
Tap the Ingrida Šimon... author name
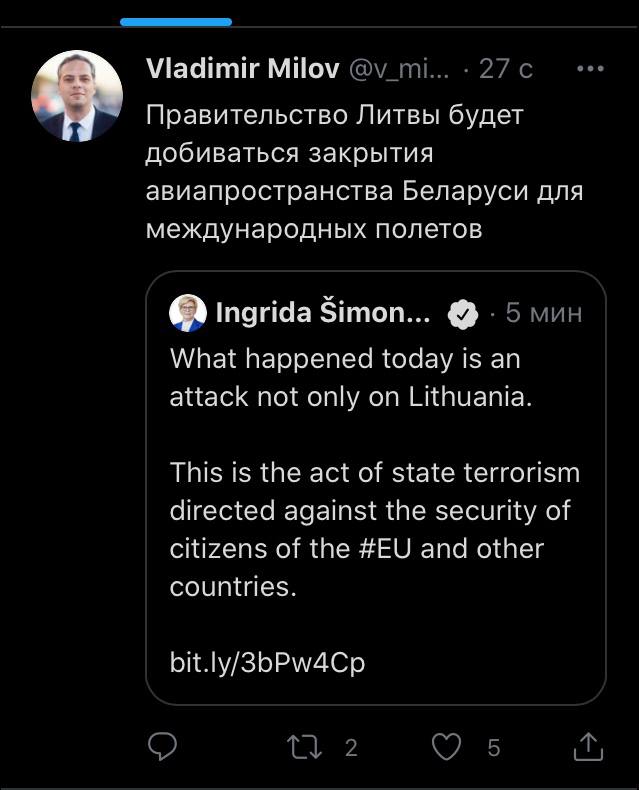tap(323, 313)
